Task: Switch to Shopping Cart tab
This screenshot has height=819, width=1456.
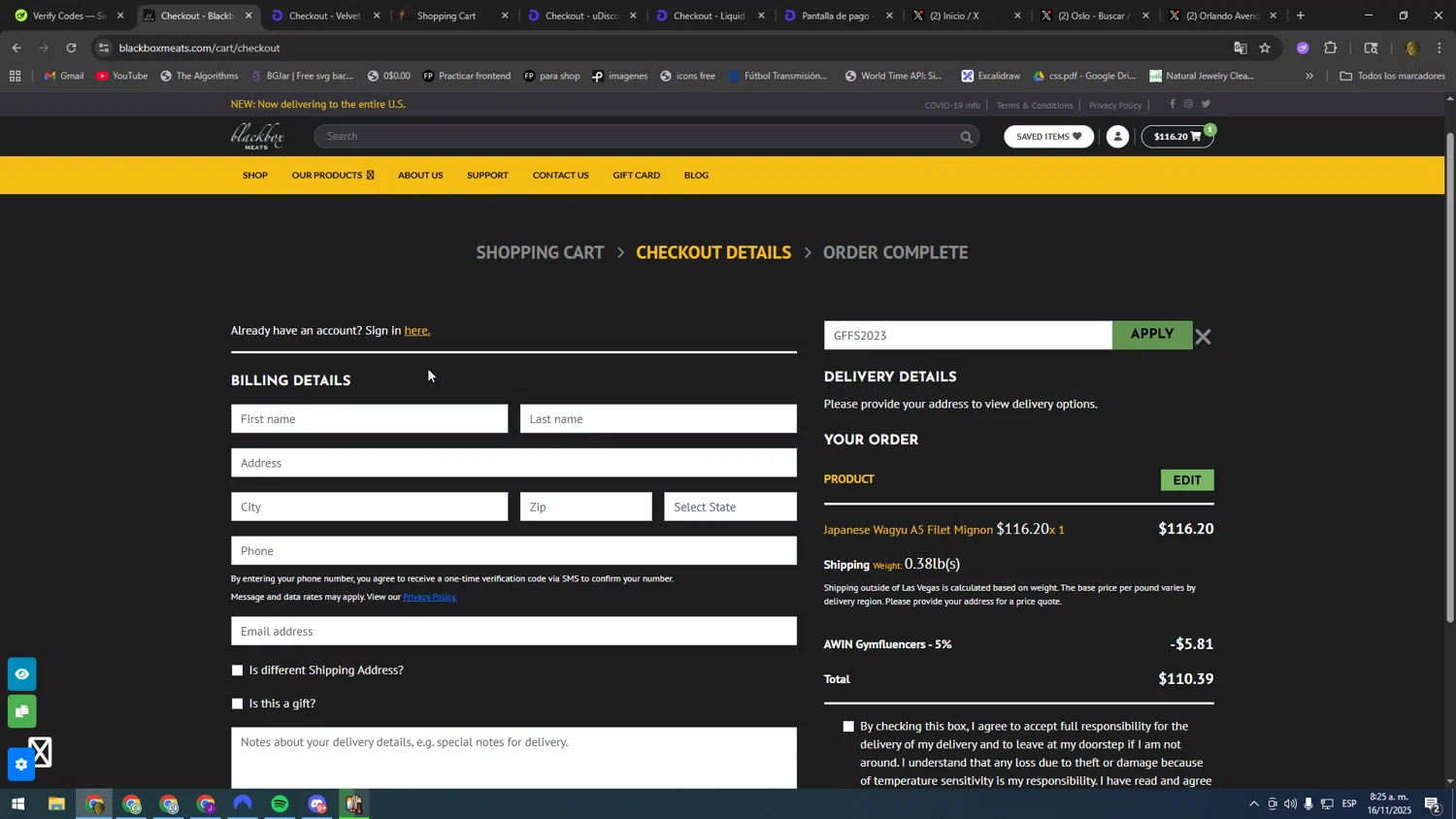Action: coord(452,16)
